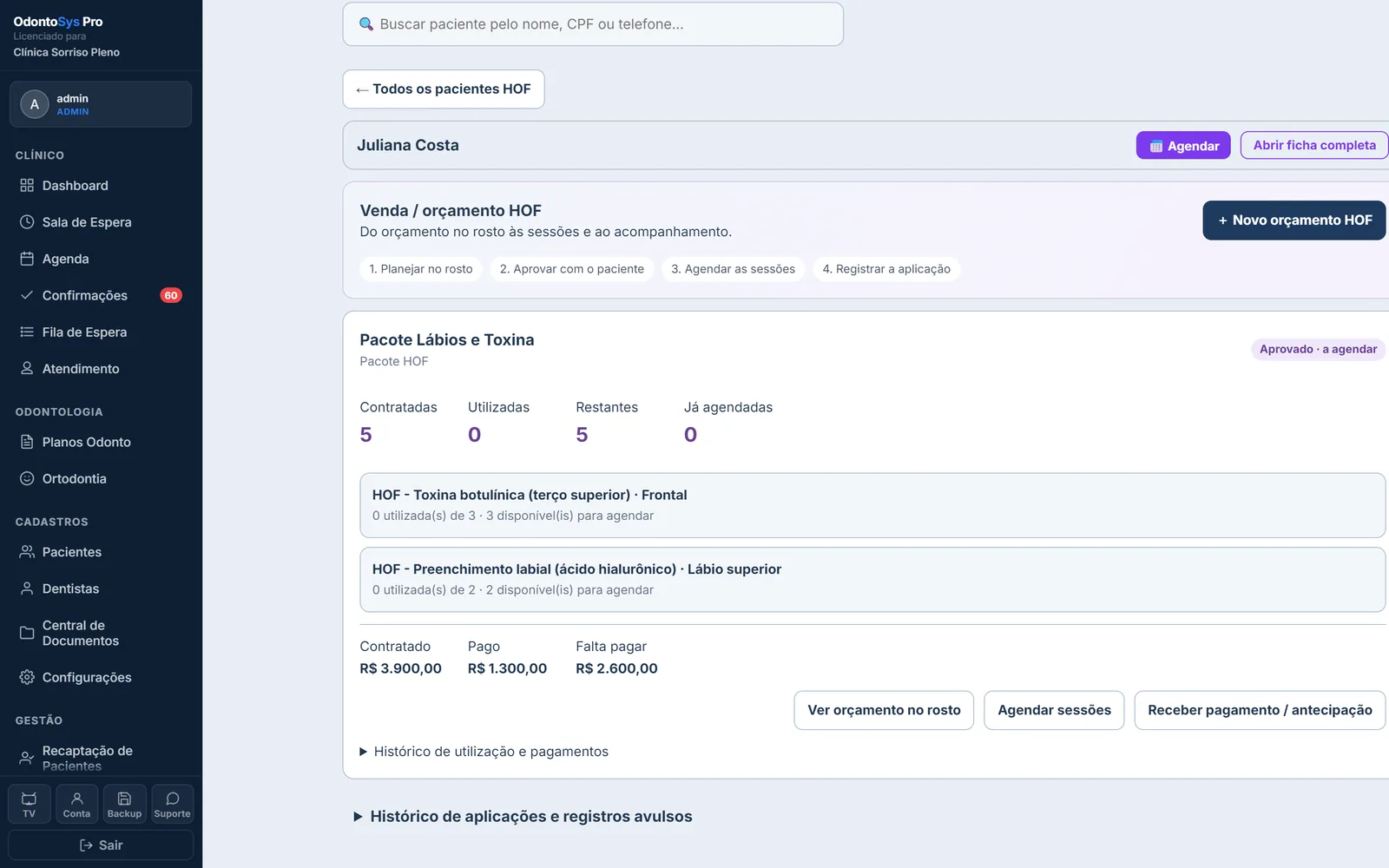Click Abrir ficha completa
The image size is (1389, 868).
click(1314, 145)
